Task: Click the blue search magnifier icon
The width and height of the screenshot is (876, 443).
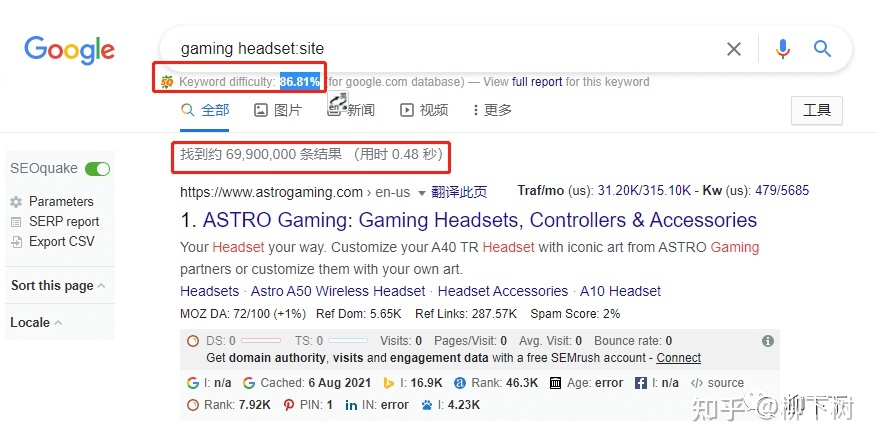Action: 822,48
